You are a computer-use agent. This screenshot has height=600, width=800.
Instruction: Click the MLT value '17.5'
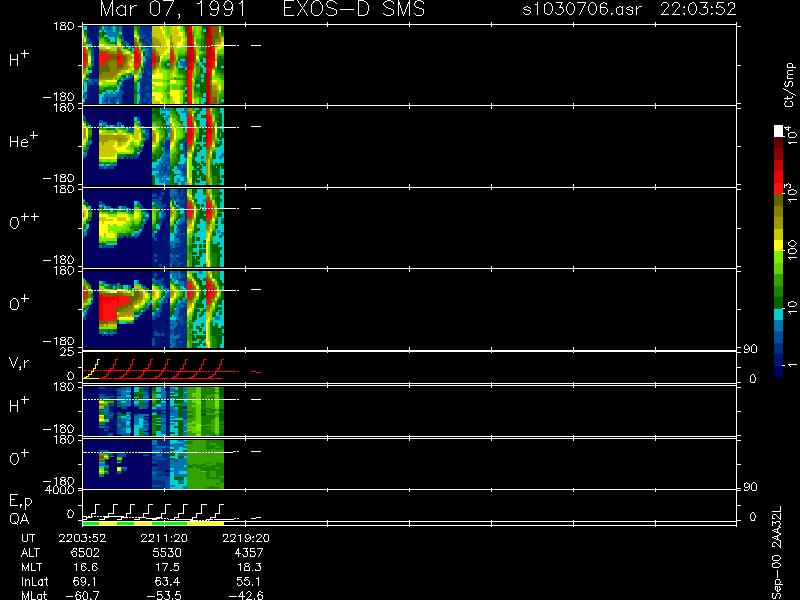pyautogui.click(x=168, y=567)
